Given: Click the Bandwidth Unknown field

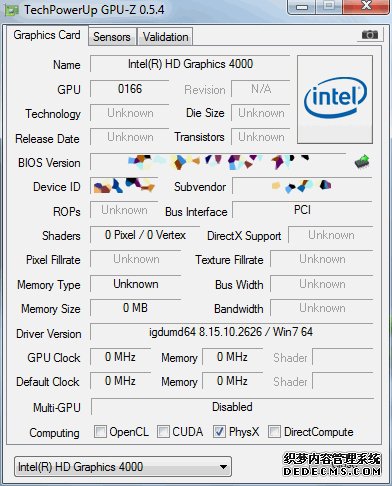Looking at the screenshot, I should tap(322, 308).
